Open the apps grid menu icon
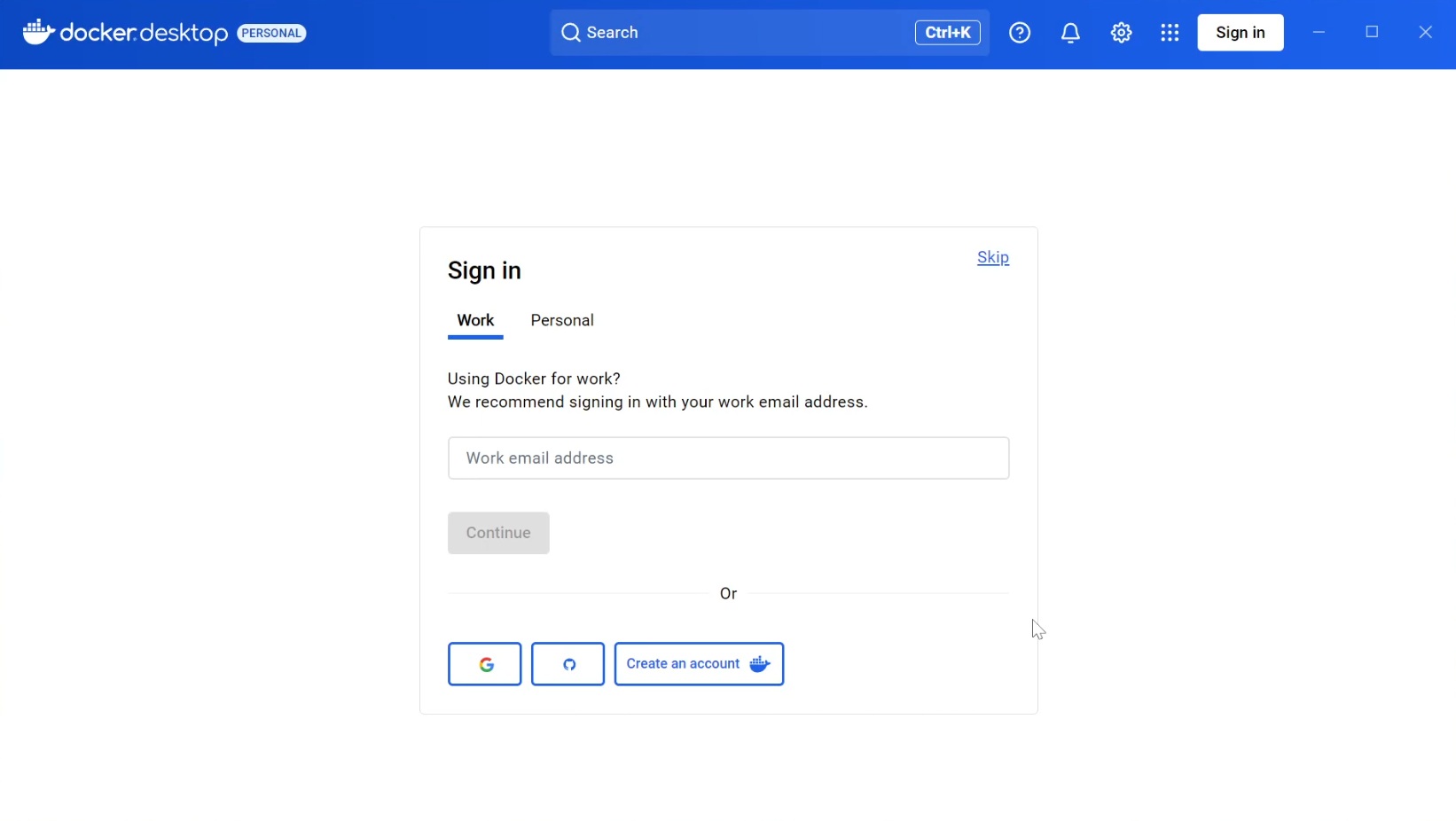This screenshot has height=821, width=1456. pos(1170,33)
